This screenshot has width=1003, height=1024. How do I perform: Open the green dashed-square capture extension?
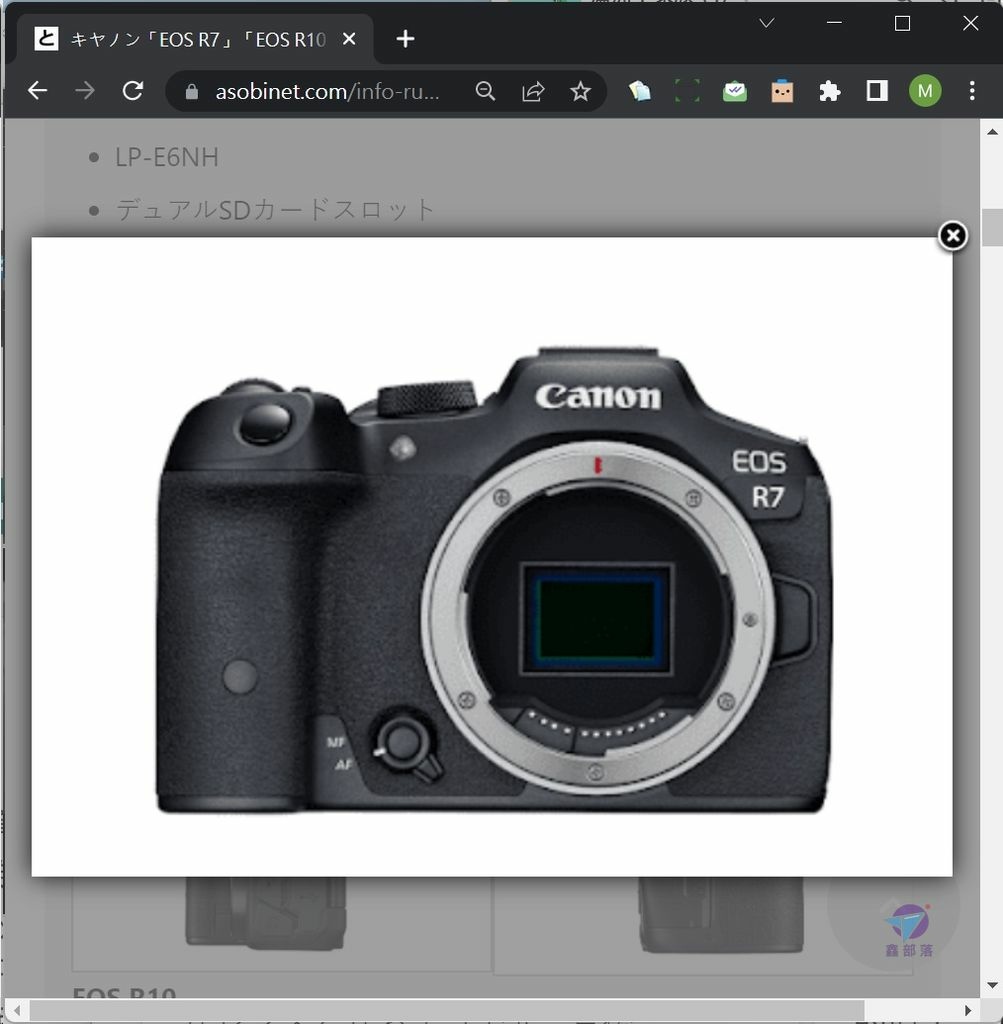pyautogui.click(x=687, y=91)
